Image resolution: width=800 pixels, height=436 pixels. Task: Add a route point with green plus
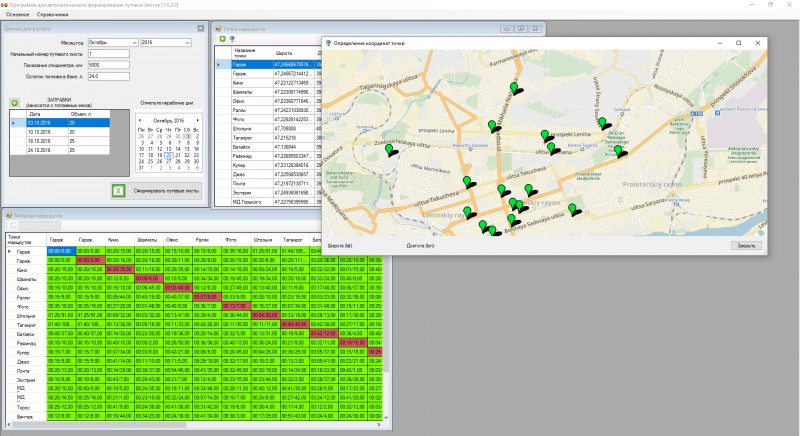click(222, 39)
